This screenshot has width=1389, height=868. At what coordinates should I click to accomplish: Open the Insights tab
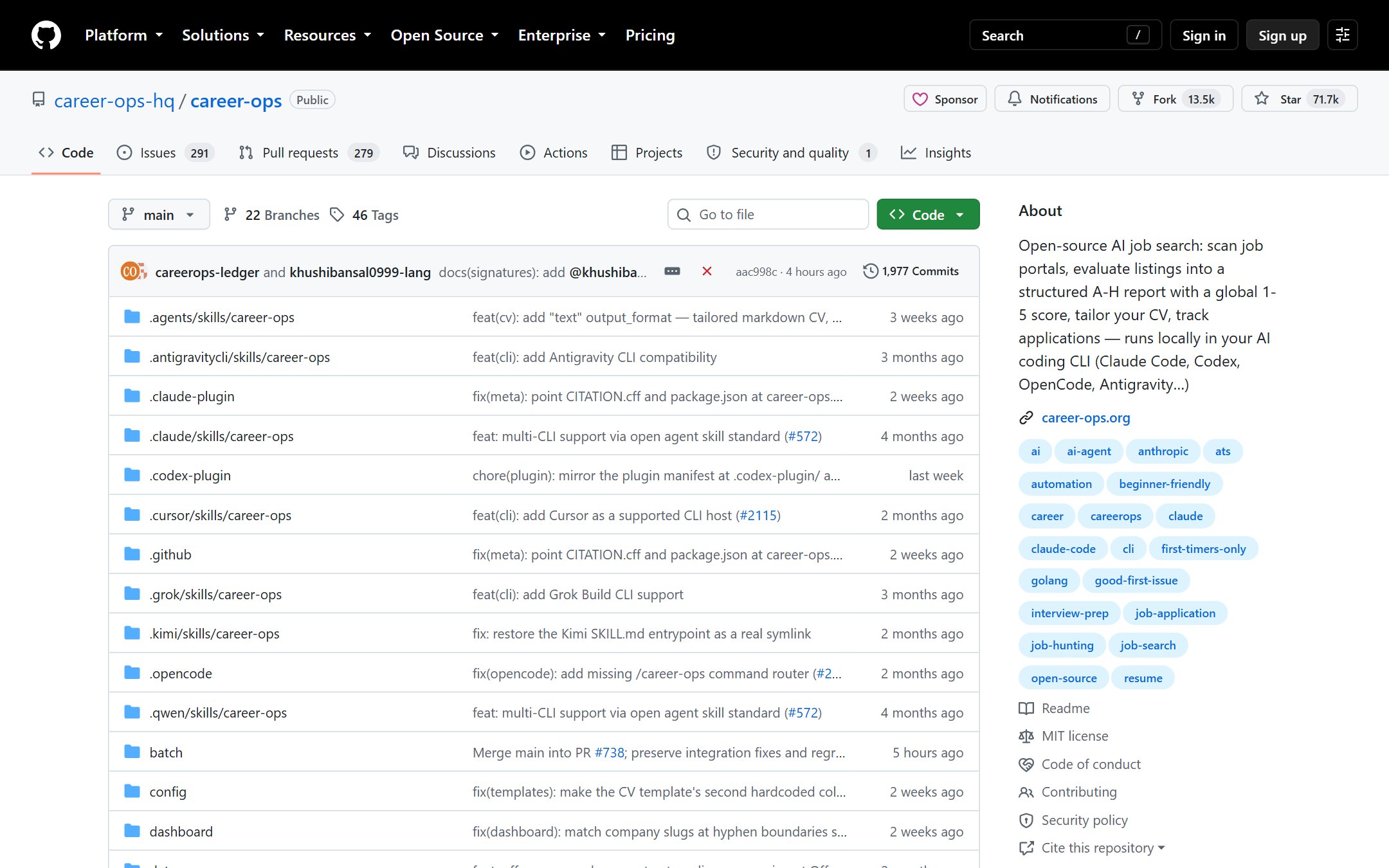(x=936, y=152)
